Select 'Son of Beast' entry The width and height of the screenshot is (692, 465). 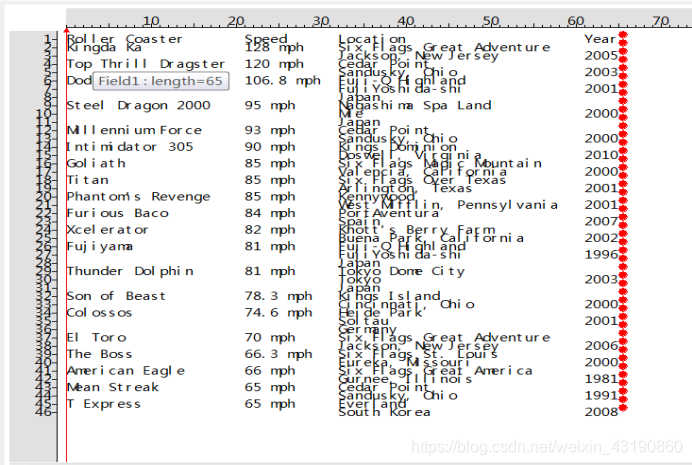116,296
